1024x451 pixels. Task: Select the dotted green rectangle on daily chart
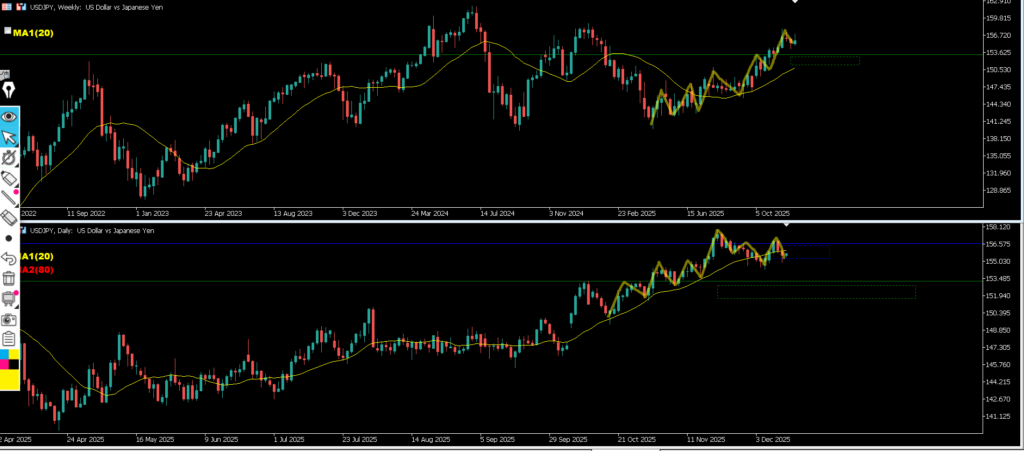815,292
